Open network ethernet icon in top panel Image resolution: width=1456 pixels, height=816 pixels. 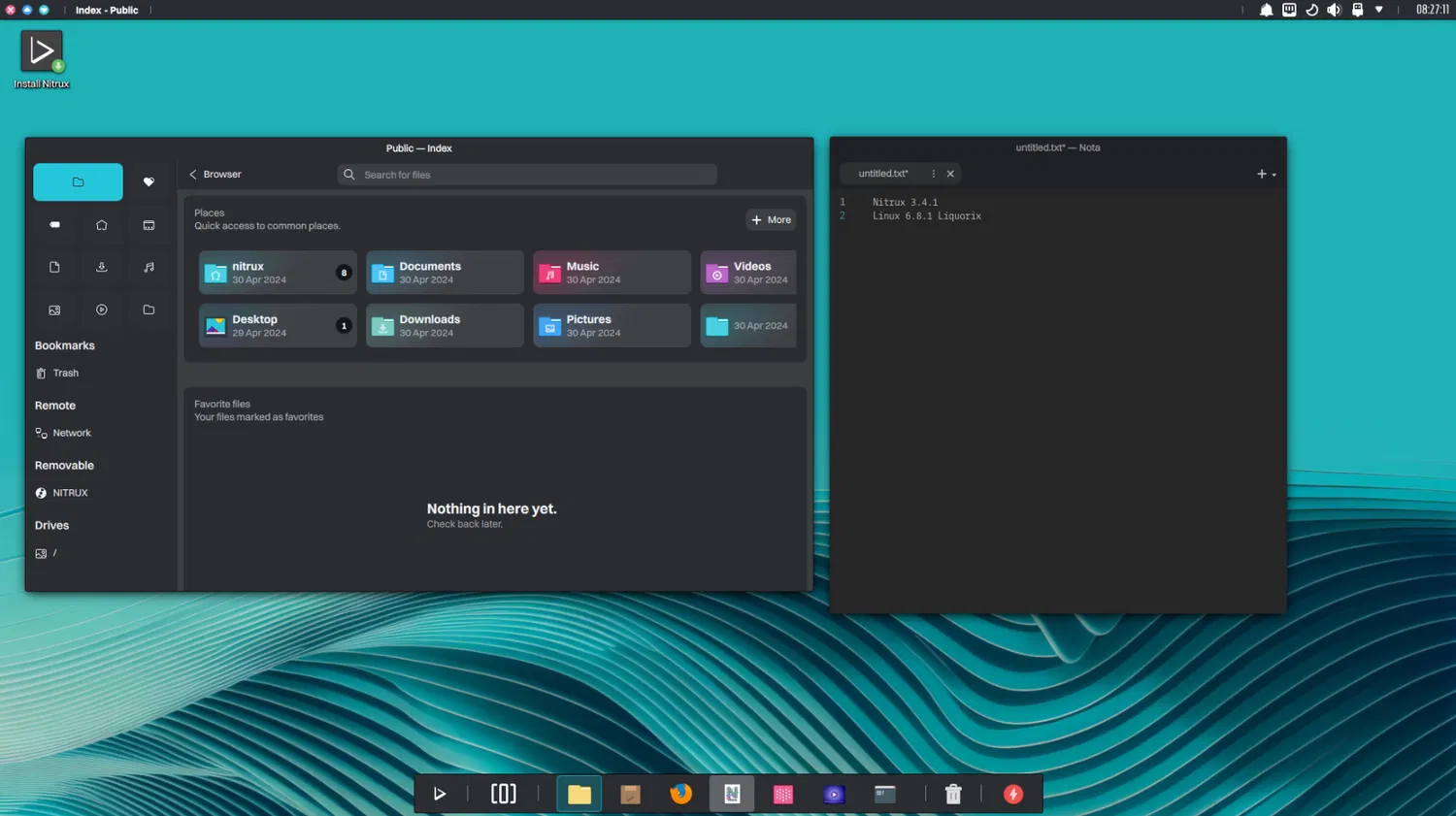[1289, 10]
